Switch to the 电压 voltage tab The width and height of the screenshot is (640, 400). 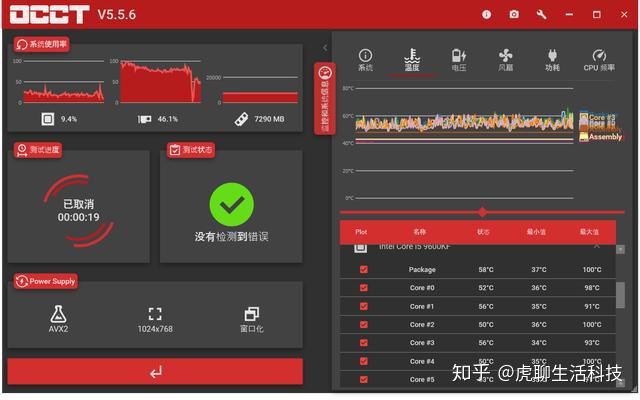click(459, 60)
